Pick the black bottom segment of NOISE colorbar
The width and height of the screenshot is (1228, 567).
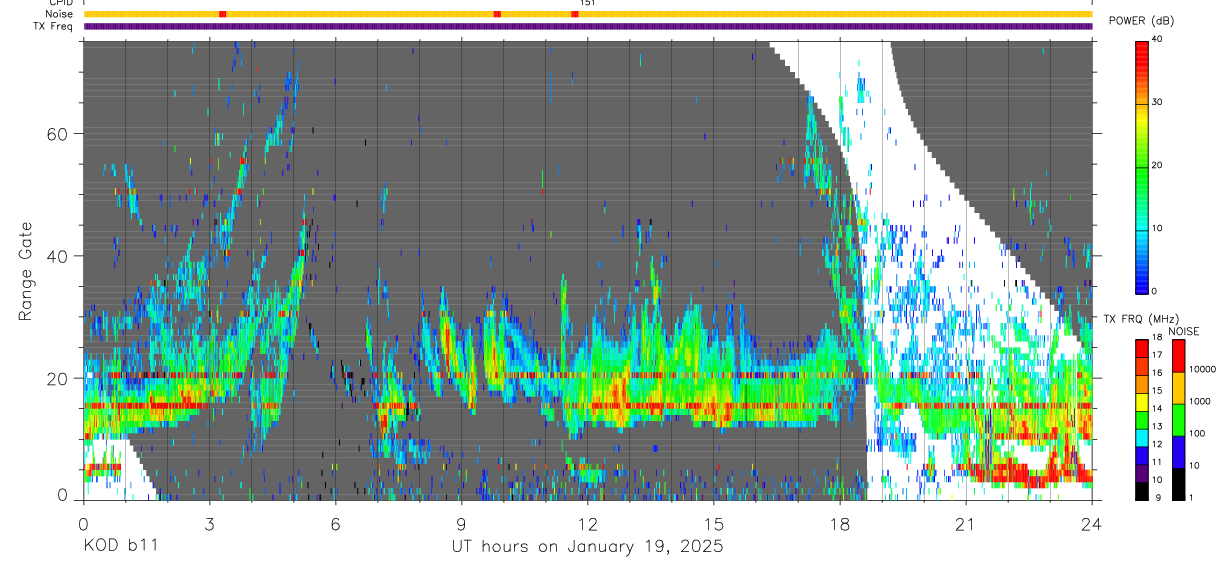(1179, 484)
